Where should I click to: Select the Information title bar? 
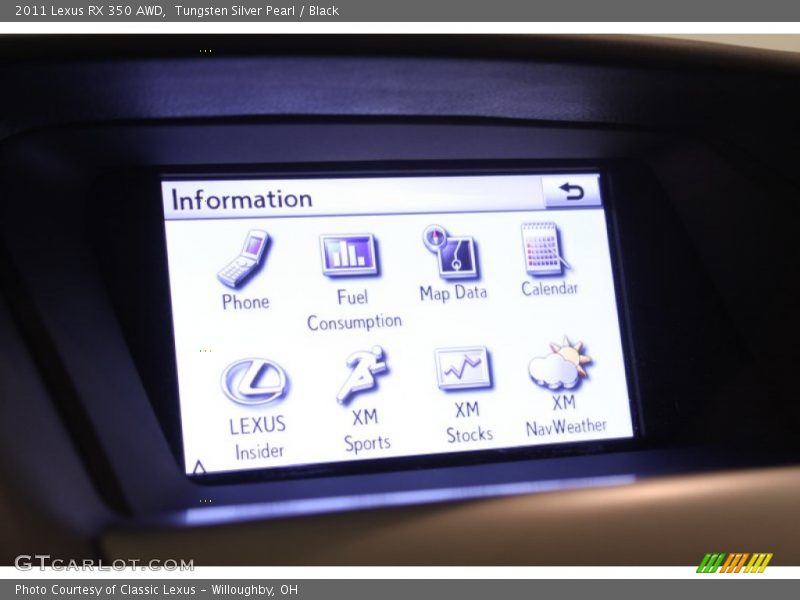240,198
